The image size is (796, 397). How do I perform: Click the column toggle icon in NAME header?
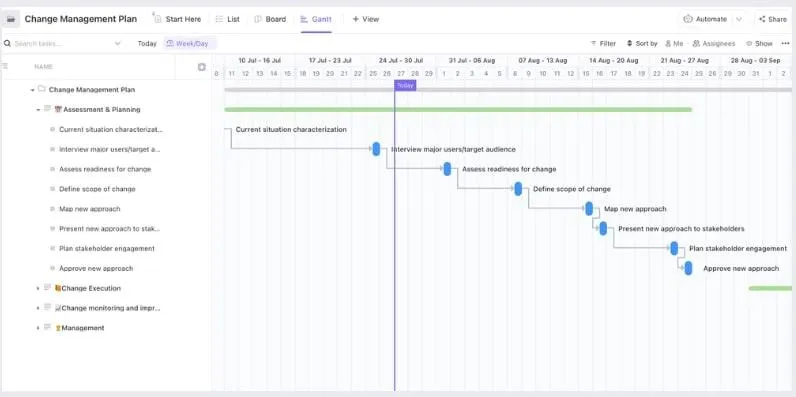click(202, 67)
